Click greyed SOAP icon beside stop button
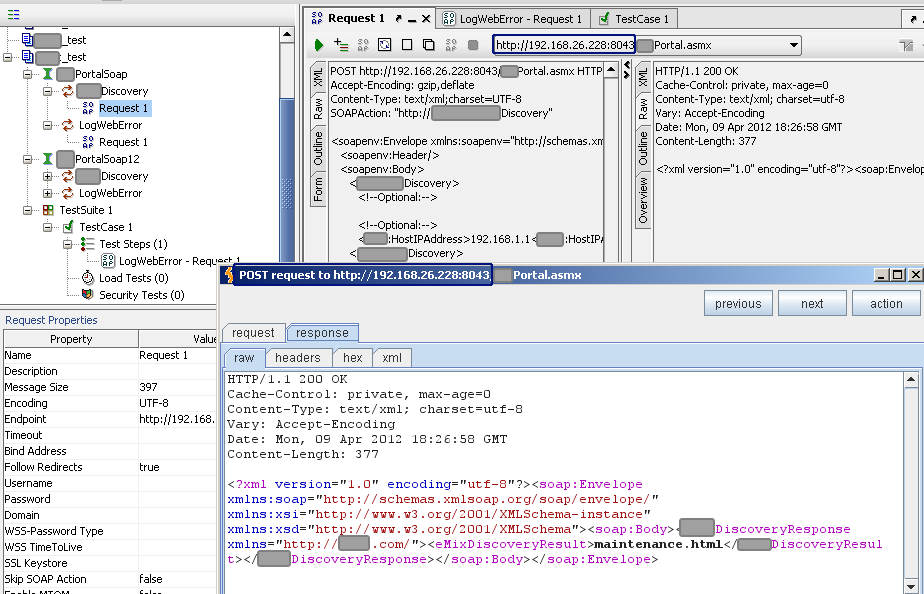924x594 pixels. click(451, 45)
